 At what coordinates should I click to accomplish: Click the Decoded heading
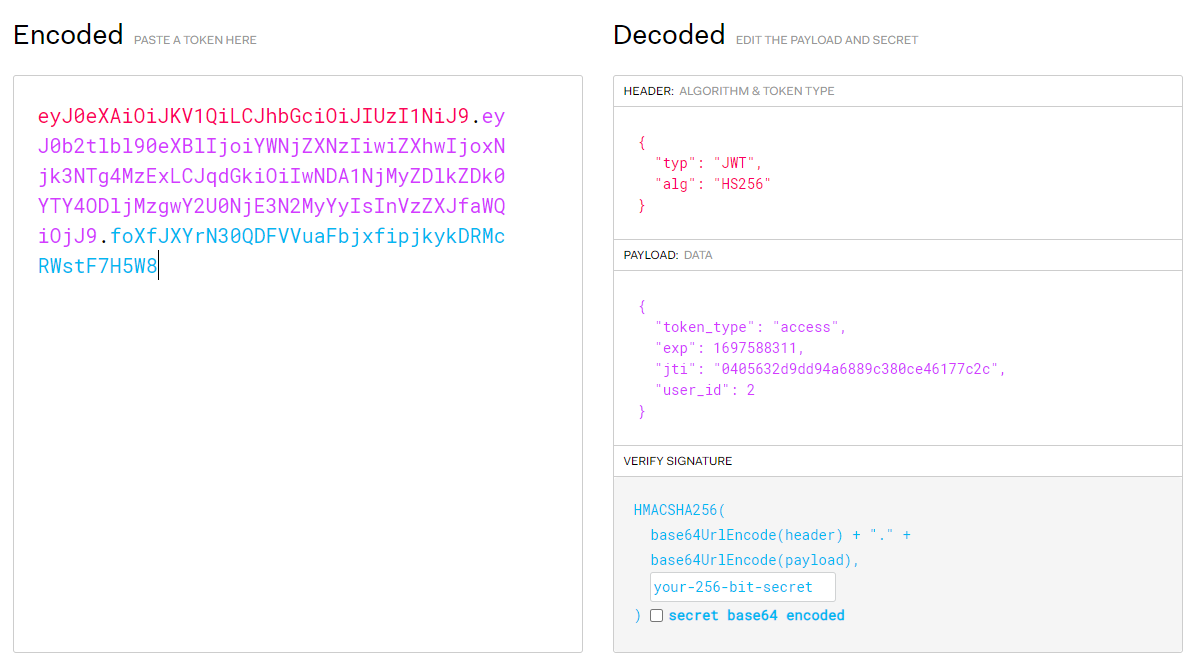669,35
